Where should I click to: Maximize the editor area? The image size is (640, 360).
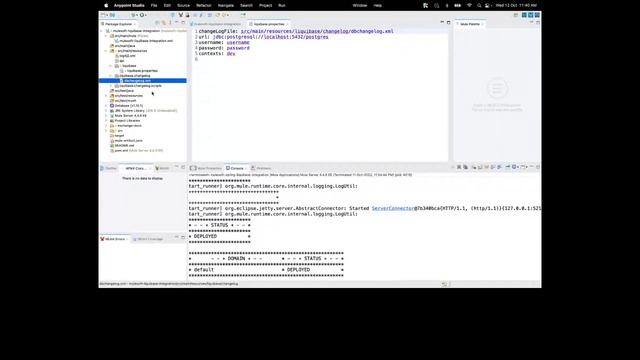tap(449, 22)
